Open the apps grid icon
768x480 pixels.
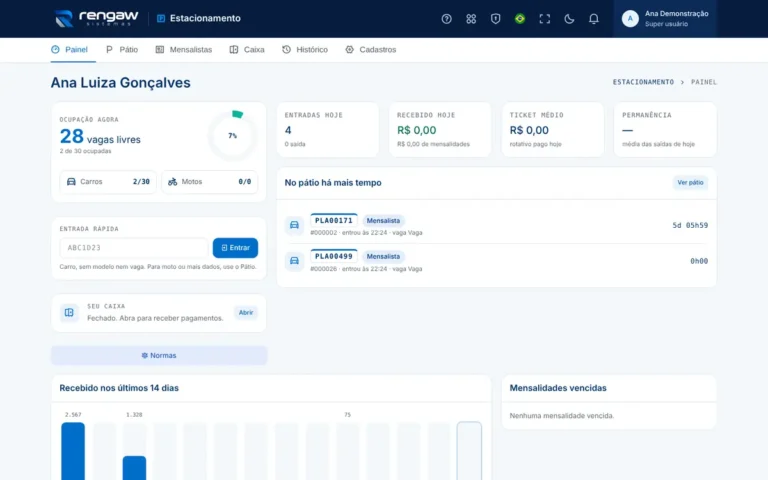coord(471,19)
